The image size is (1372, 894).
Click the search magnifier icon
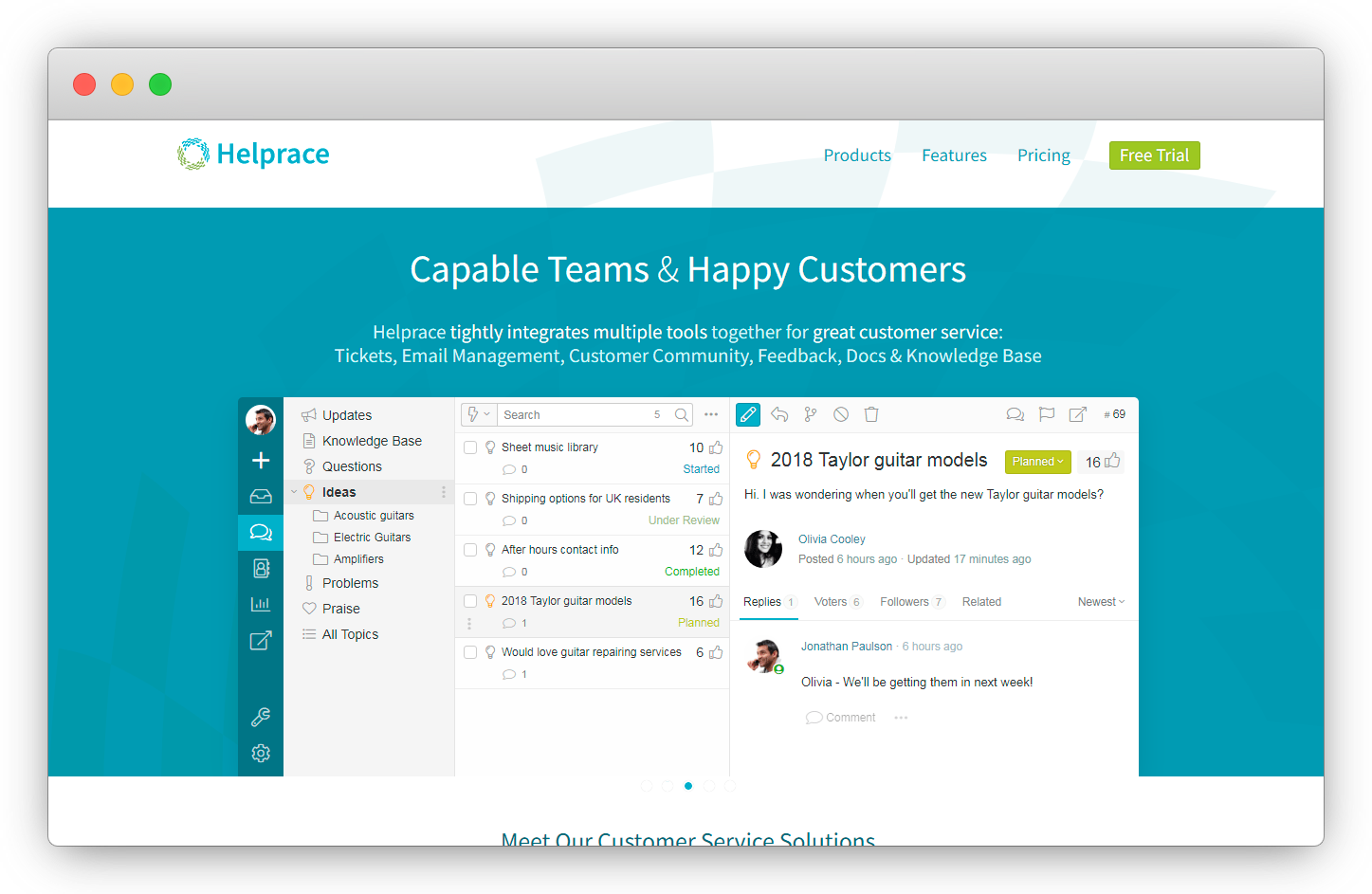pos(682,415)
